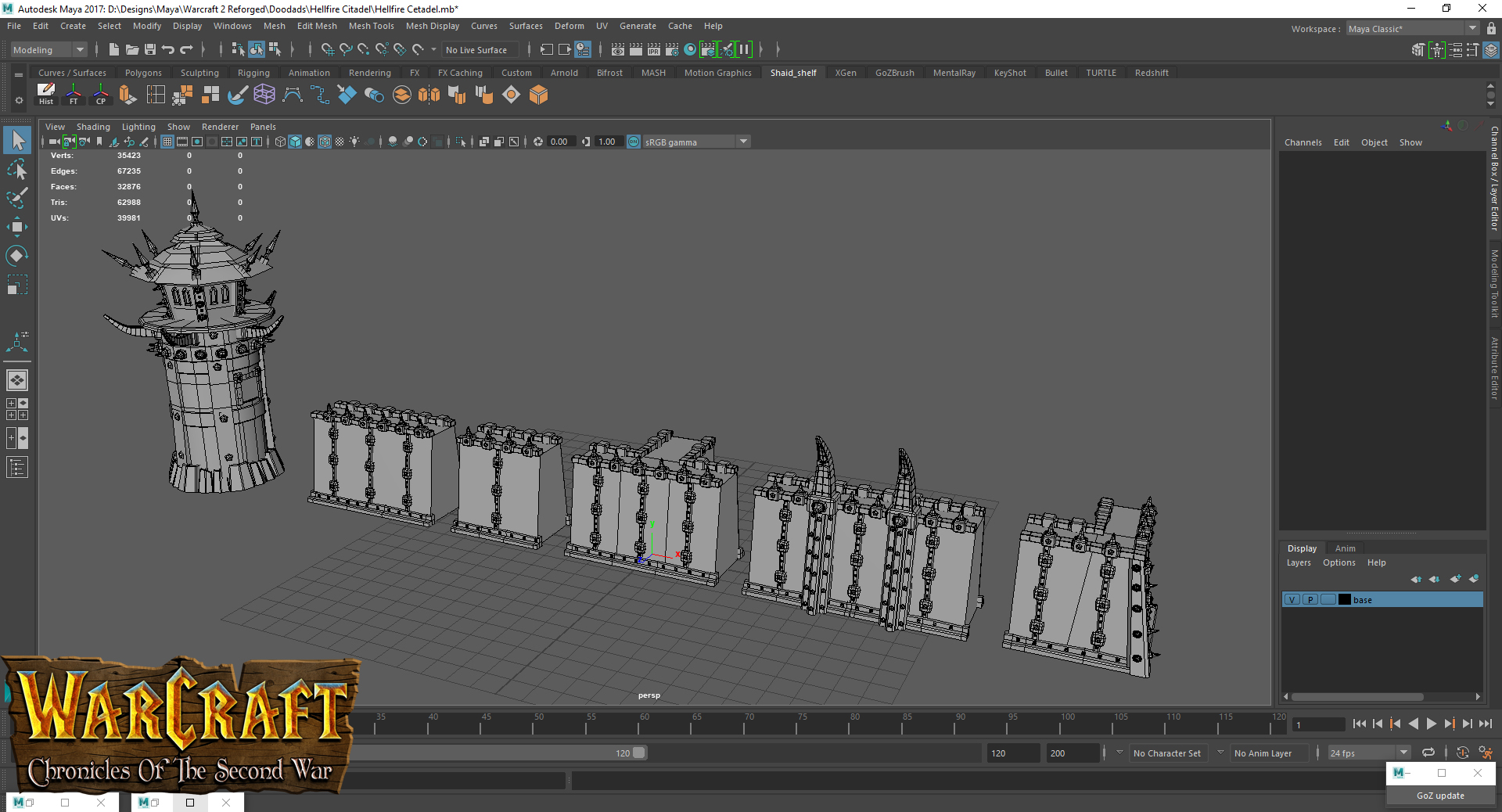Click the purple lattice shelf icon

[x=264, y=95]
